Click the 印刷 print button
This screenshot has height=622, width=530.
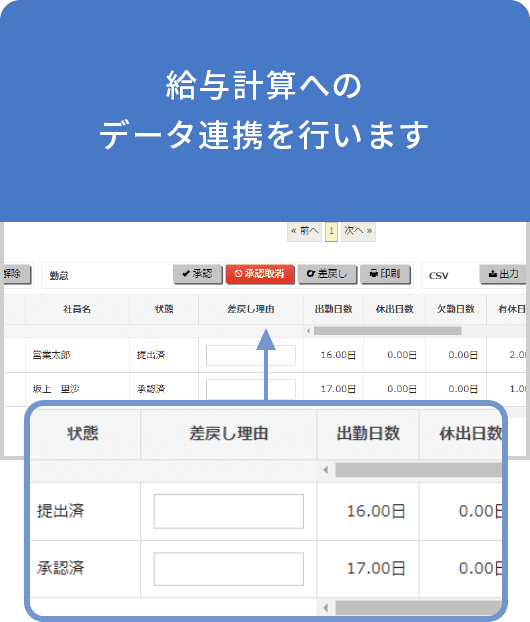coord(385,274)
